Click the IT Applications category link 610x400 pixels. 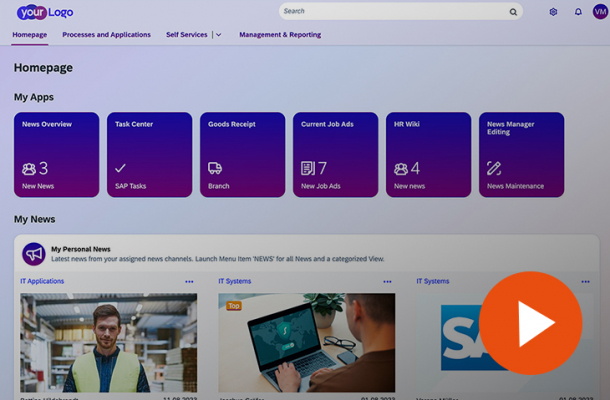pyautogui.click(x=42, y=282)
